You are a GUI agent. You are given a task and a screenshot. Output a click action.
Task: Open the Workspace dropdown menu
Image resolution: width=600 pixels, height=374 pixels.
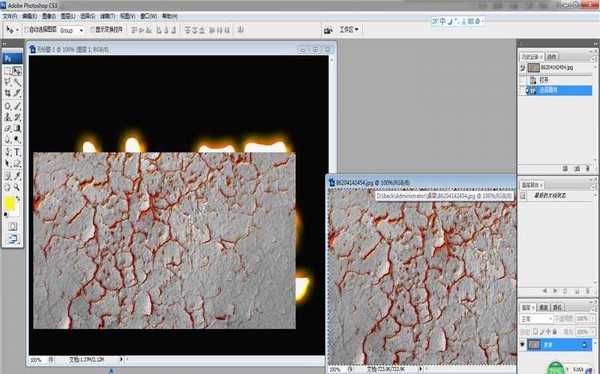click(349, 29)
